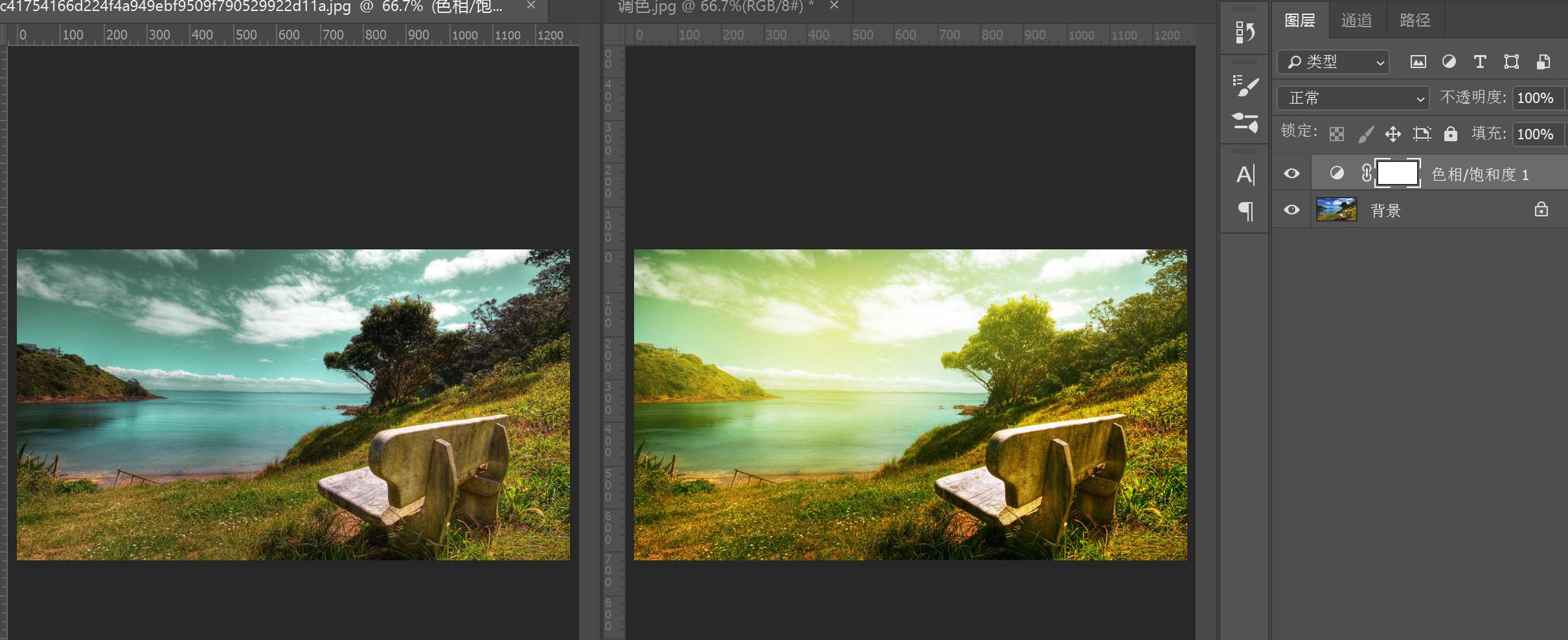The height and width of the screenshot is (640, 1568).
Task: Open the History panel icon
Action: click(x=1244, y=32)
